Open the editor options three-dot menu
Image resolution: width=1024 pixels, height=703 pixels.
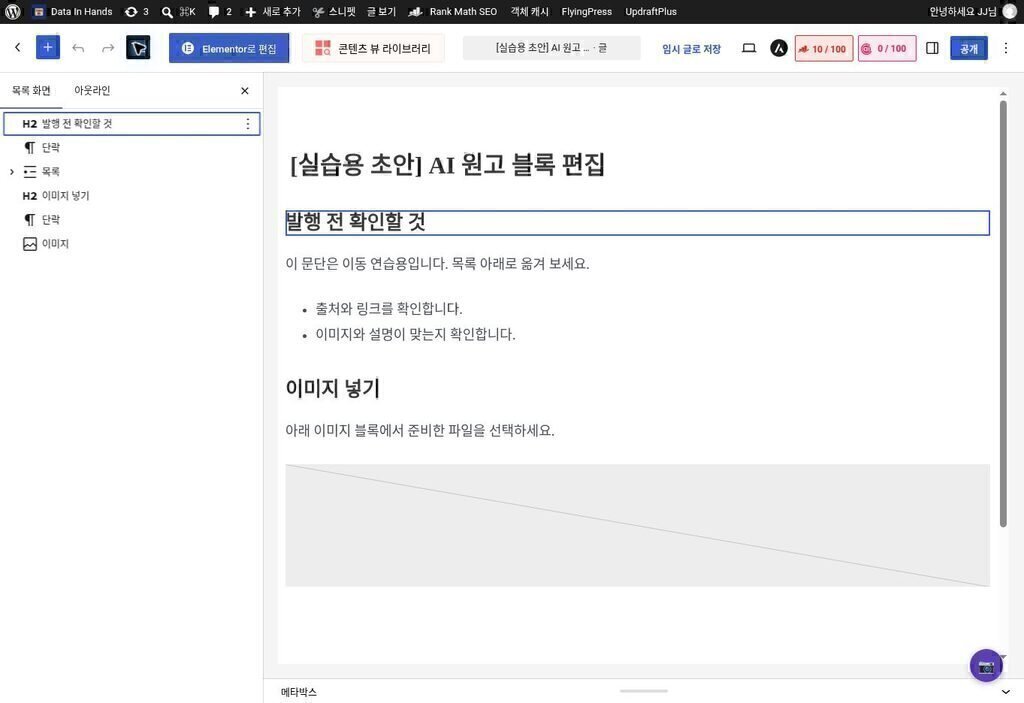tap(1006, 48)
